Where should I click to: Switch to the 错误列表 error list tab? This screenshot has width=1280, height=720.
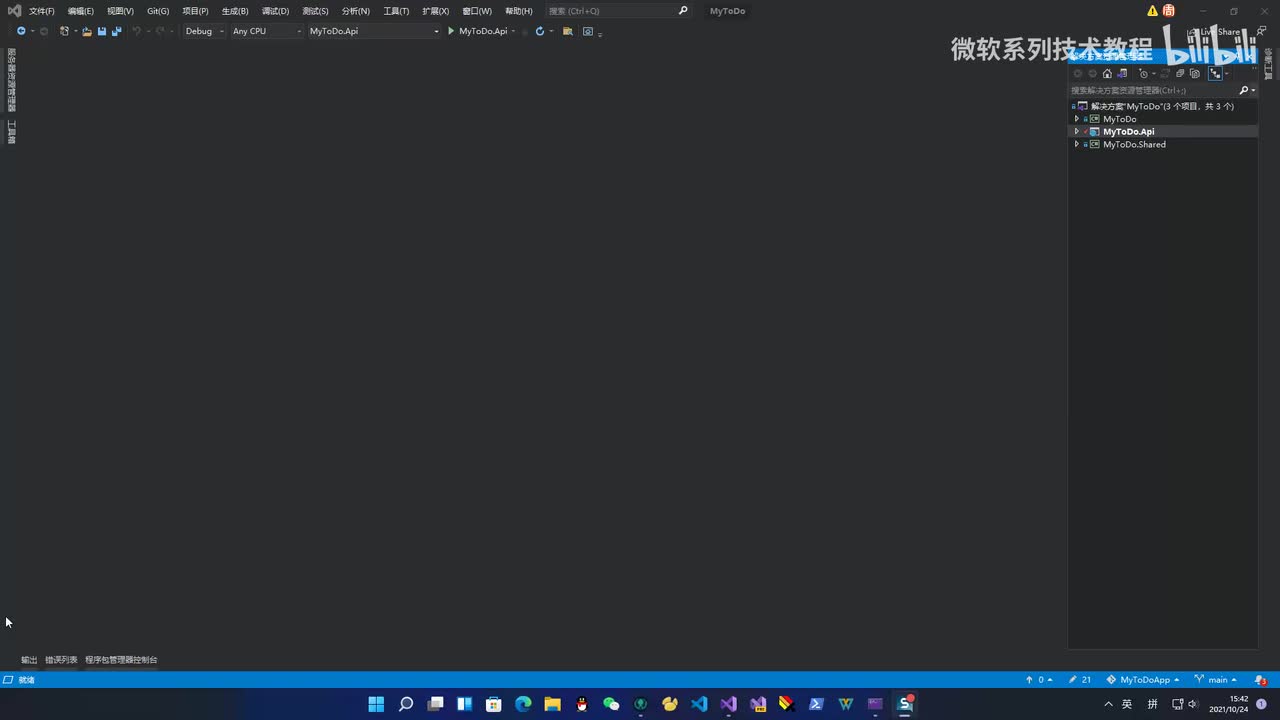[61, 660]
